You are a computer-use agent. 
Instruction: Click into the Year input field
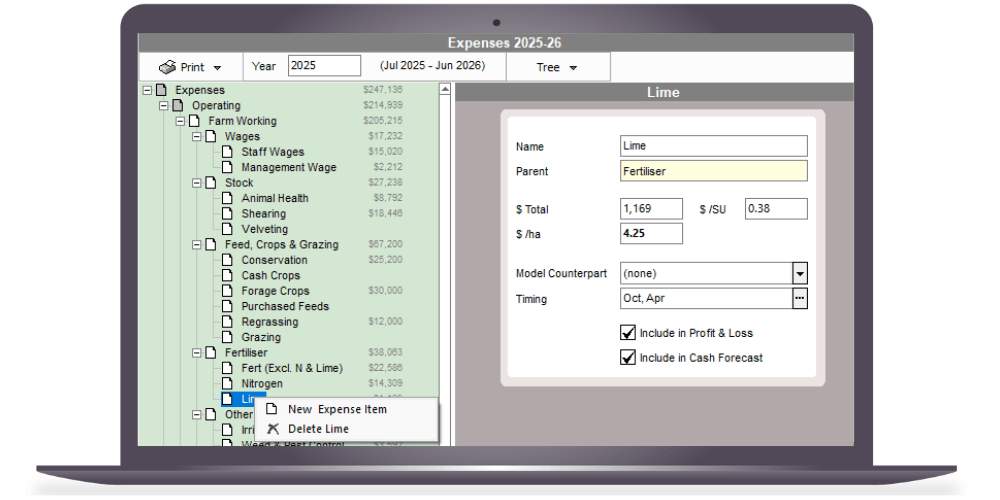click(x=324, y=66)
